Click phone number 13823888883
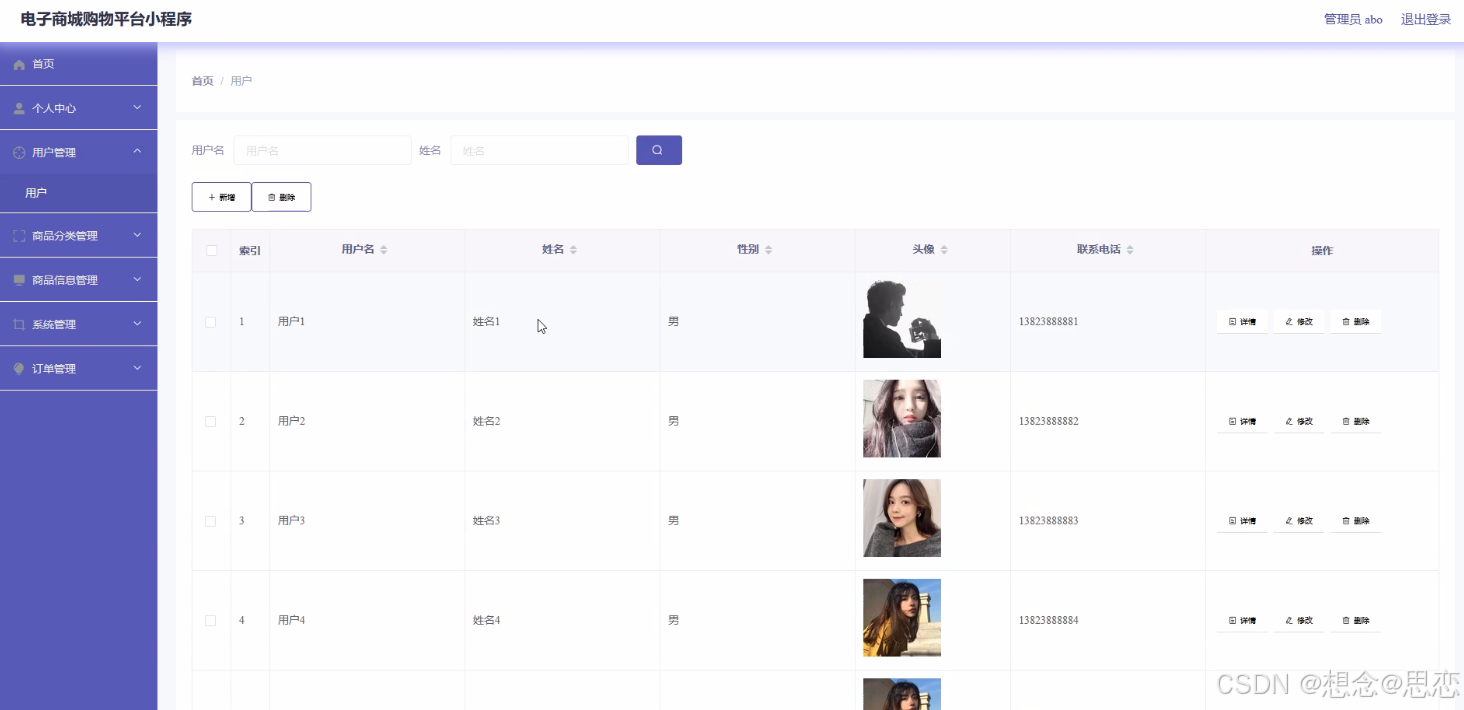1464x710 pixels. click(1049, 521)
